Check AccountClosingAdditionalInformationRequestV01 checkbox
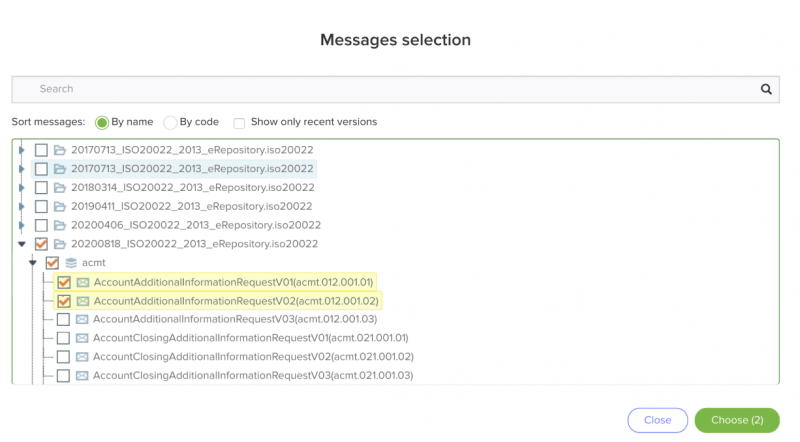 pyautogui.click(x=63, y=338)
